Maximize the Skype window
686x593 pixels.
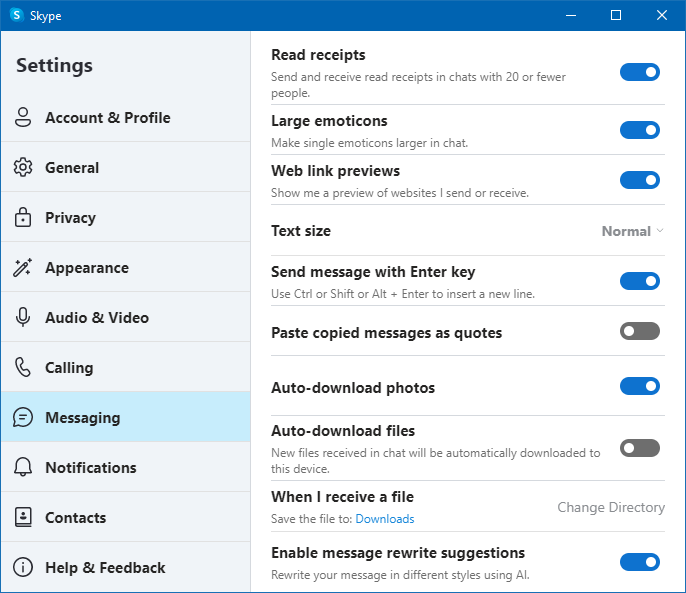[616, 15]
